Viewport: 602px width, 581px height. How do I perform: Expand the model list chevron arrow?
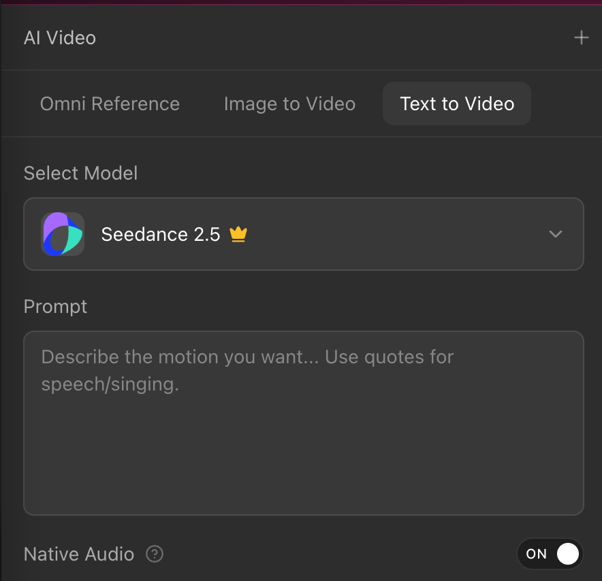pyautogui.click(x=555, y=234)
